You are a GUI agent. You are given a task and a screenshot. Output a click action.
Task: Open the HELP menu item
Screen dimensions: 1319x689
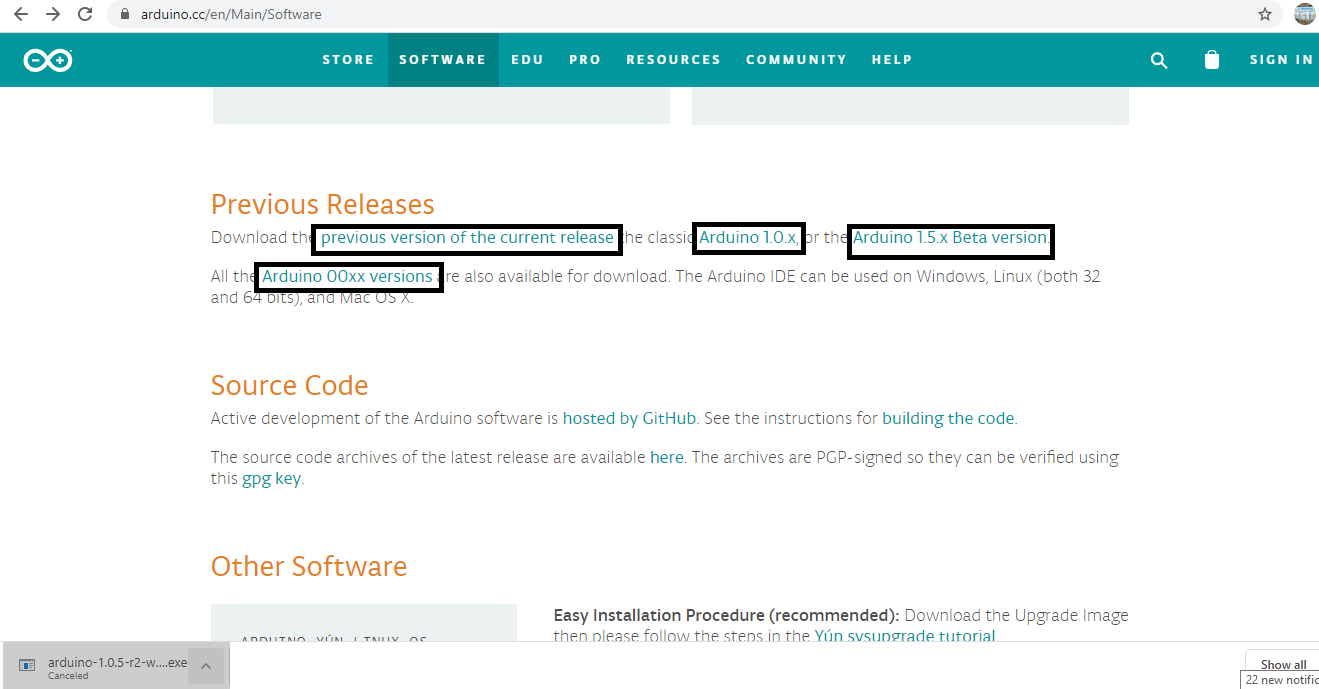[891, 60]
